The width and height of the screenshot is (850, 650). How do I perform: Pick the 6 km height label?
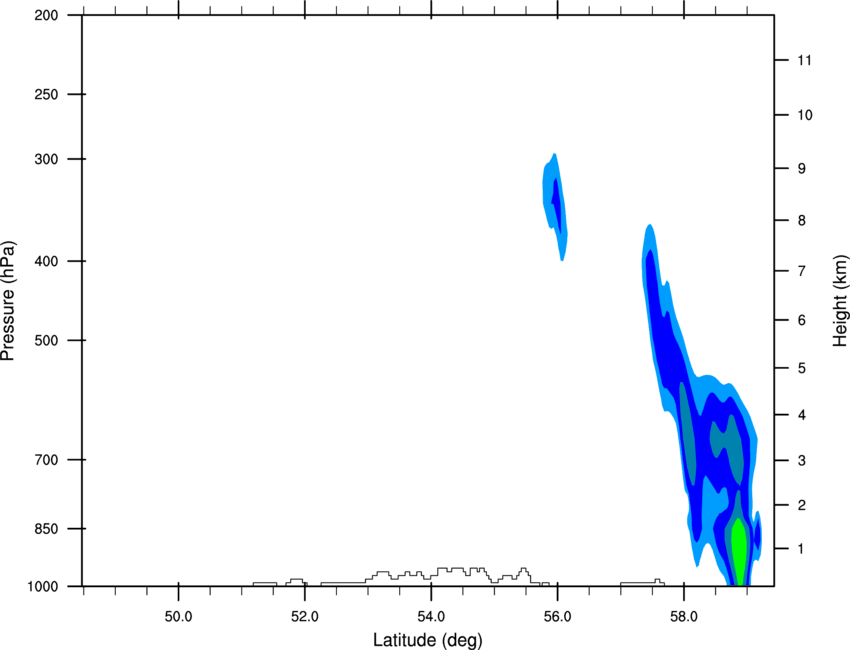tap(801, 320)
